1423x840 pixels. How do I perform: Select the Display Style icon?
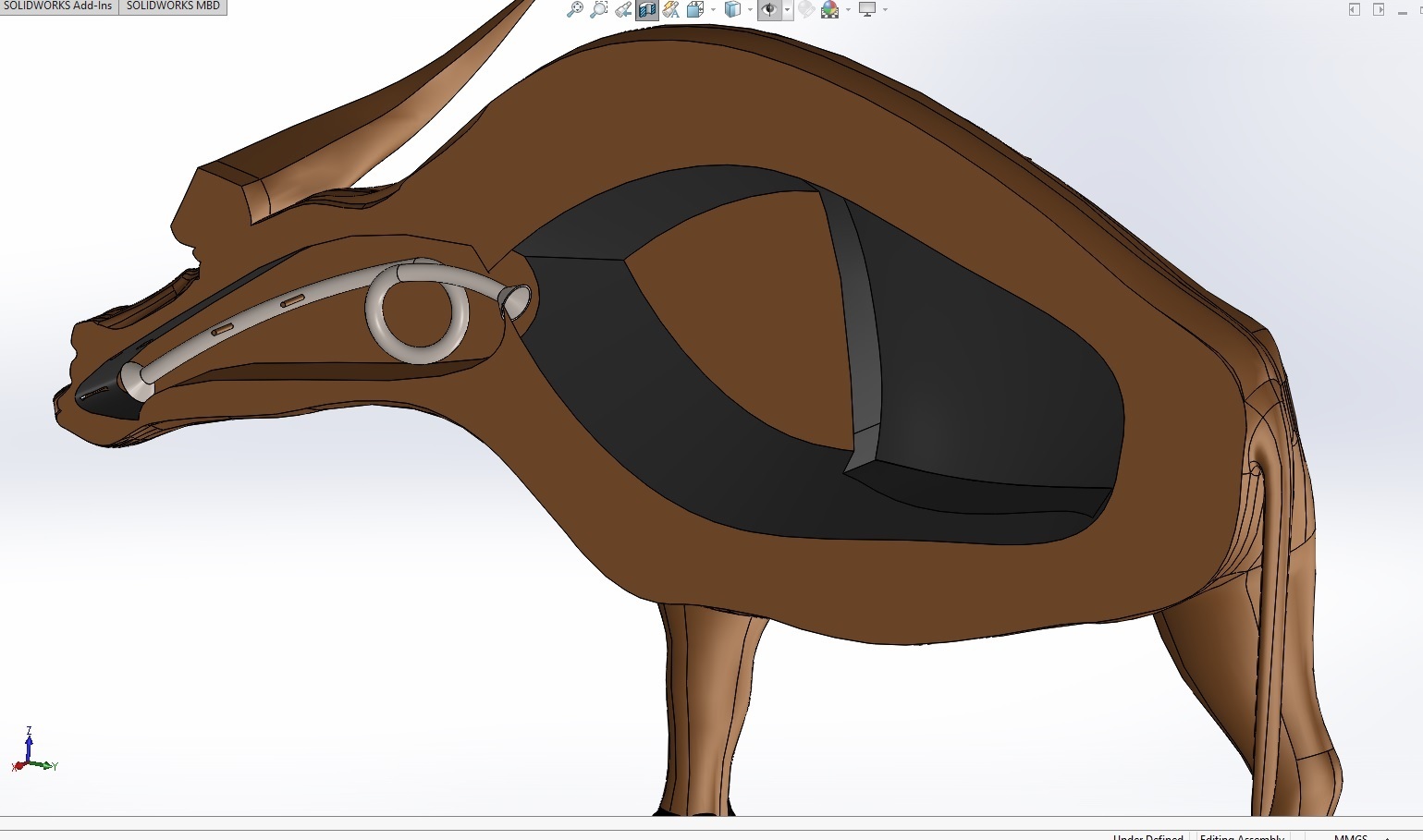point(731,9)
